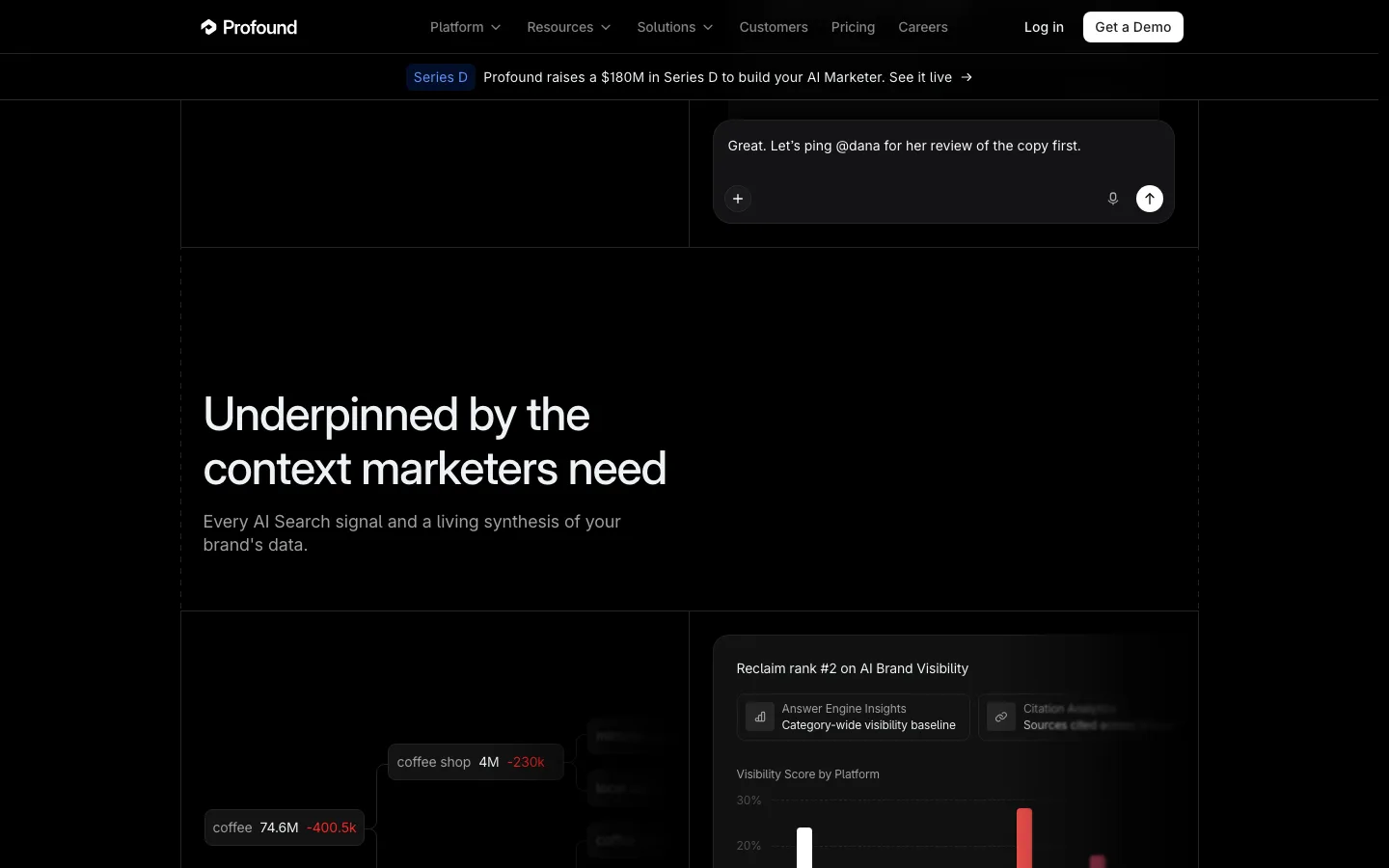This screenshot has width=1389, height=868.
Task: Select the coffee shop keyword node
Action: tap(476, 762)
